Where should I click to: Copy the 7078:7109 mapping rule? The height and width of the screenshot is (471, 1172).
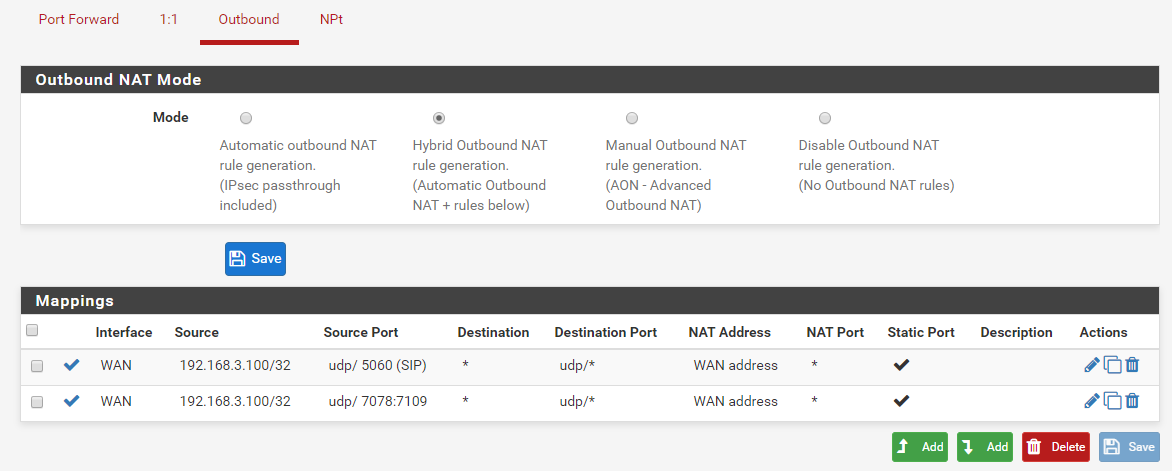click(1112, 401)
